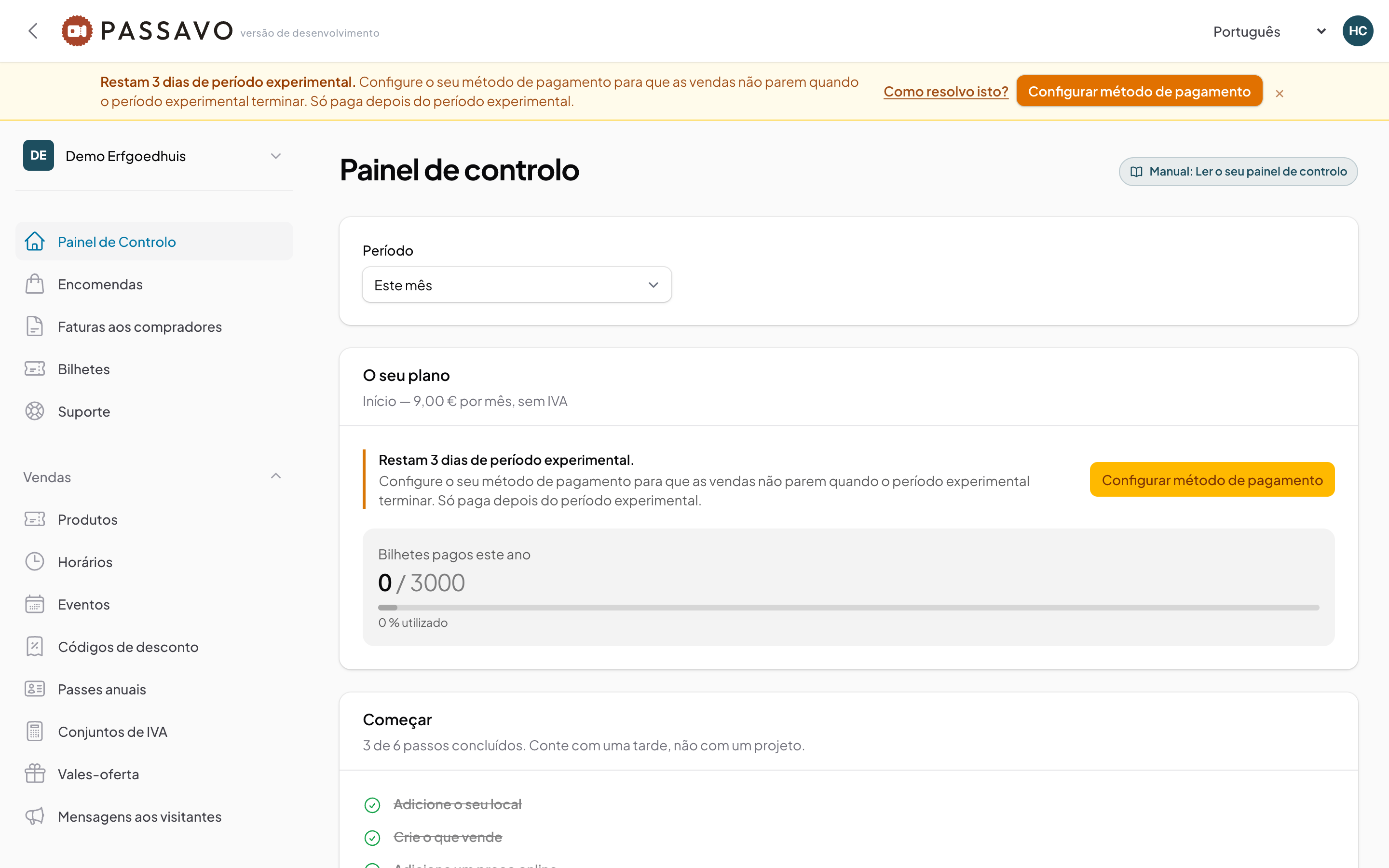Image resolution: width=1389 pixels, height=868 pixels.
Task: Open Painel de Controlo in the sidebar
Action: 154,241
